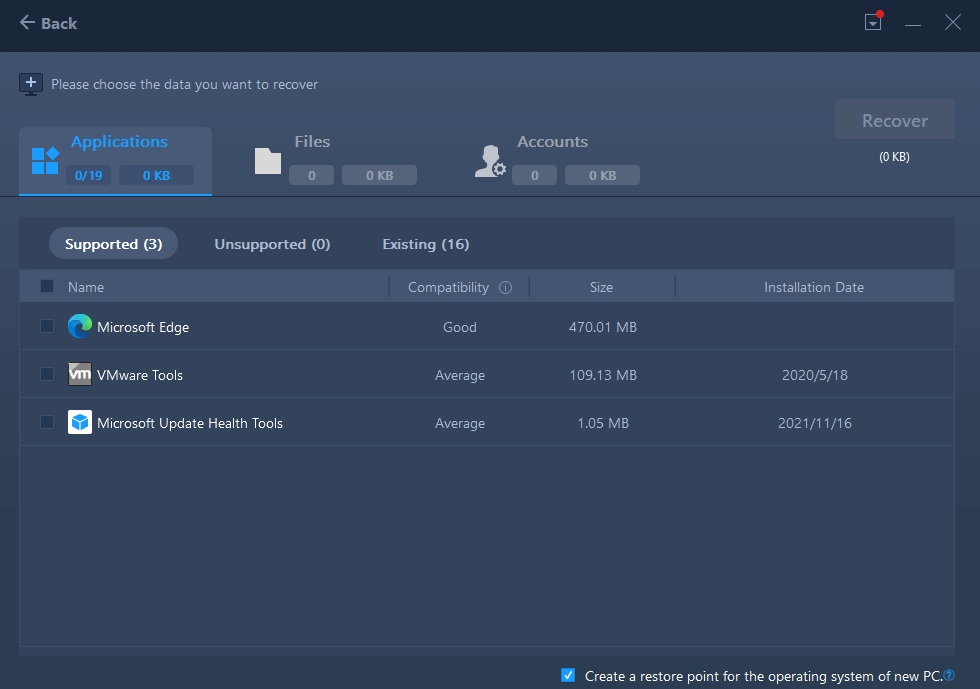Open the Unsupported (0) tab
This screenshot has height=689, width=980.
coord(272,244)
